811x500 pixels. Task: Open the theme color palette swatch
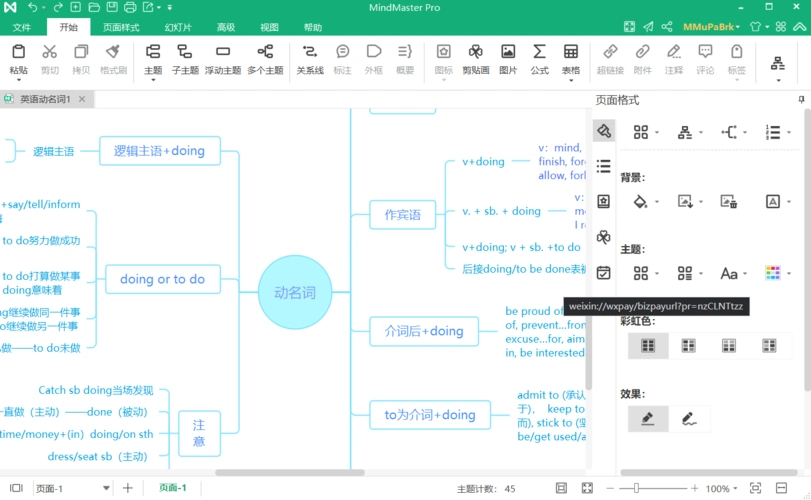coord(772,273)
